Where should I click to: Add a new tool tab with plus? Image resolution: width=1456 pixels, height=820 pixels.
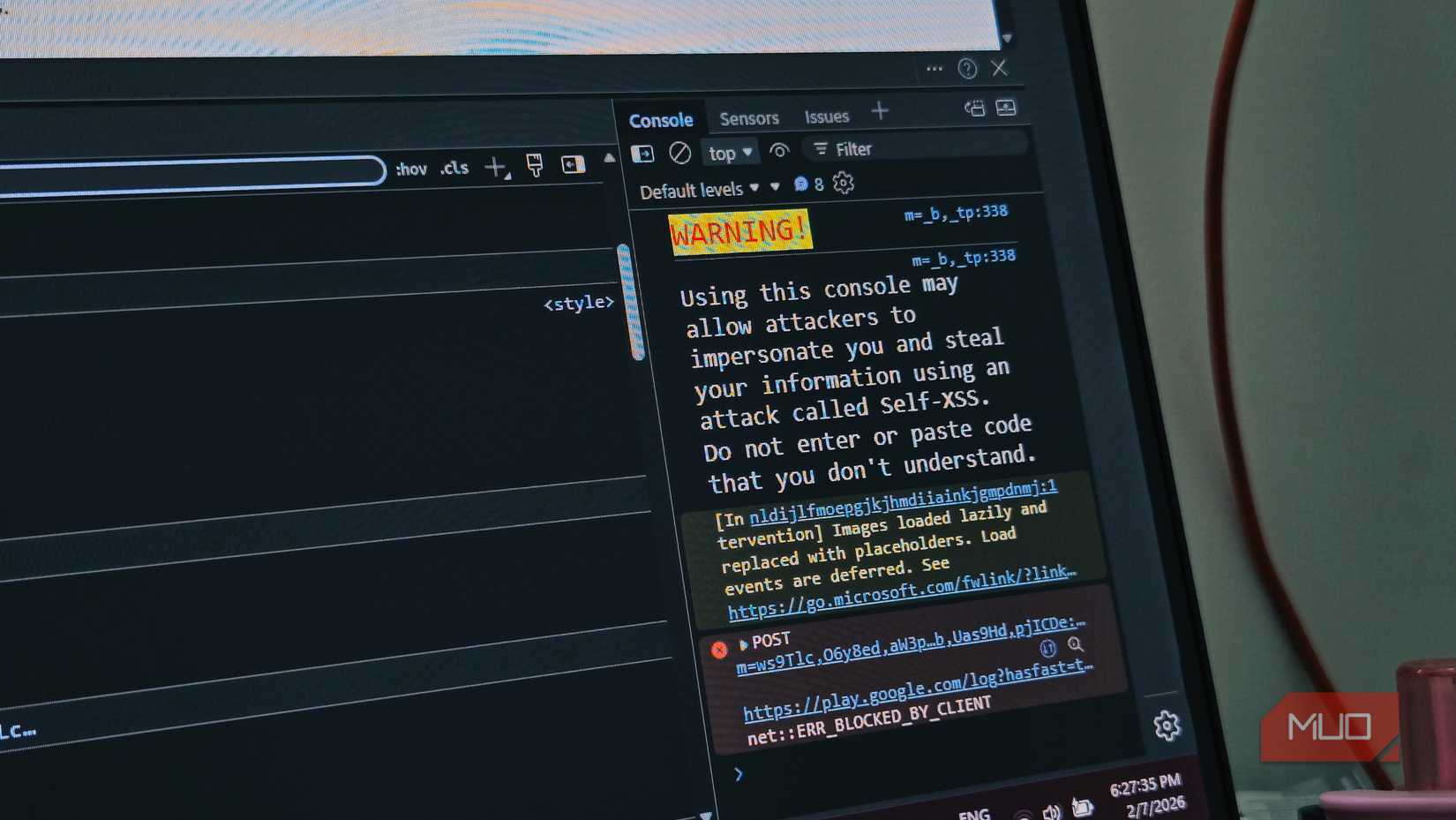[880, 111]
